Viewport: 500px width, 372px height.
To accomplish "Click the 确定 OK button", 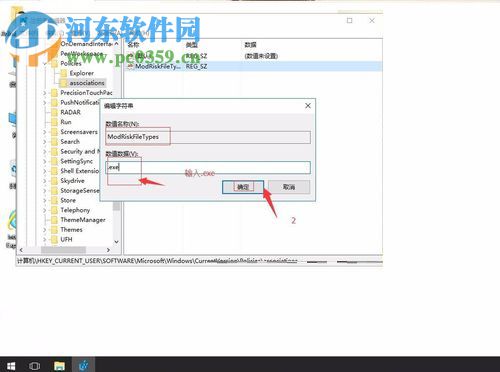I will click(x=243, y=187).
